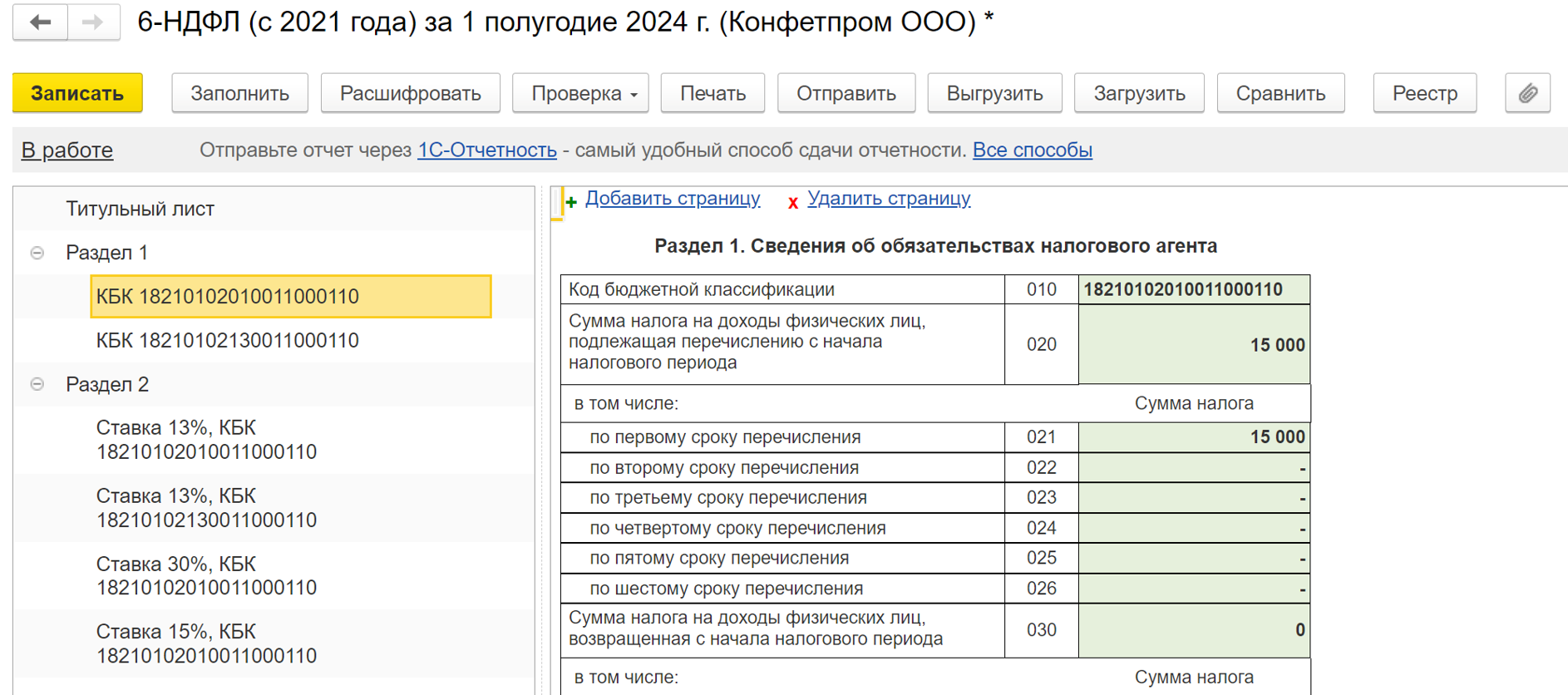The height and width of the screenshot is (695, 1568).
Task: Select КБК 18210102130011000110 under Раздел 1
Action: tap(227, 341)
